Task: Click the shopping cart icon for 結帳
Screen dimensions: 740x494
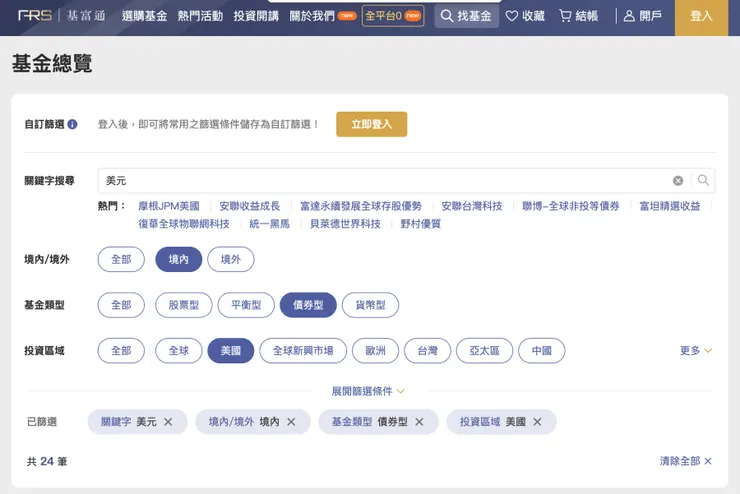Action: [565, 16]
